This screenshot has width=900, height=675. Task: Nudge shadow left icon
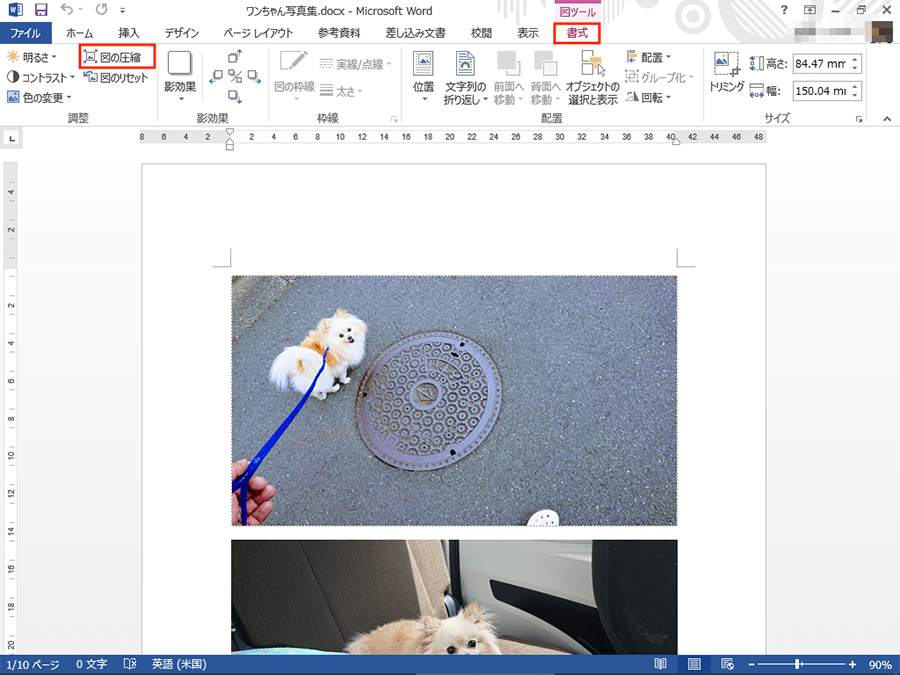pos(216,76)
